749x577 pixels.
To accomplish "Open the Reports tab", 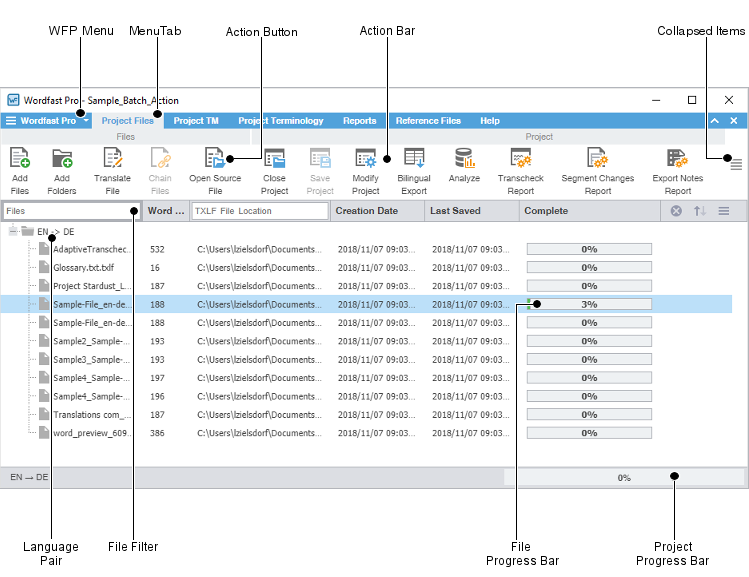I will (360, 121).
